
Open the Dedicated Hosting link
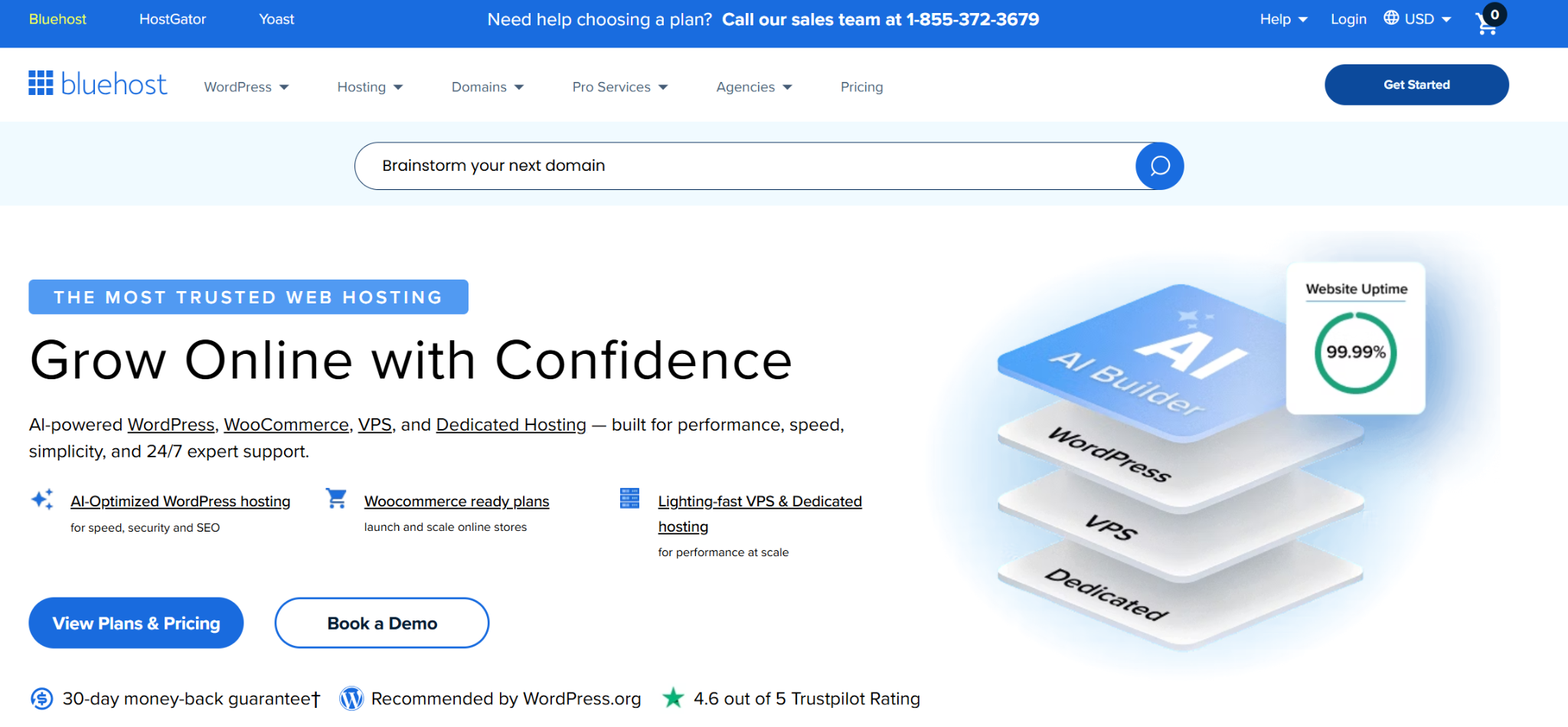[511, 424]
